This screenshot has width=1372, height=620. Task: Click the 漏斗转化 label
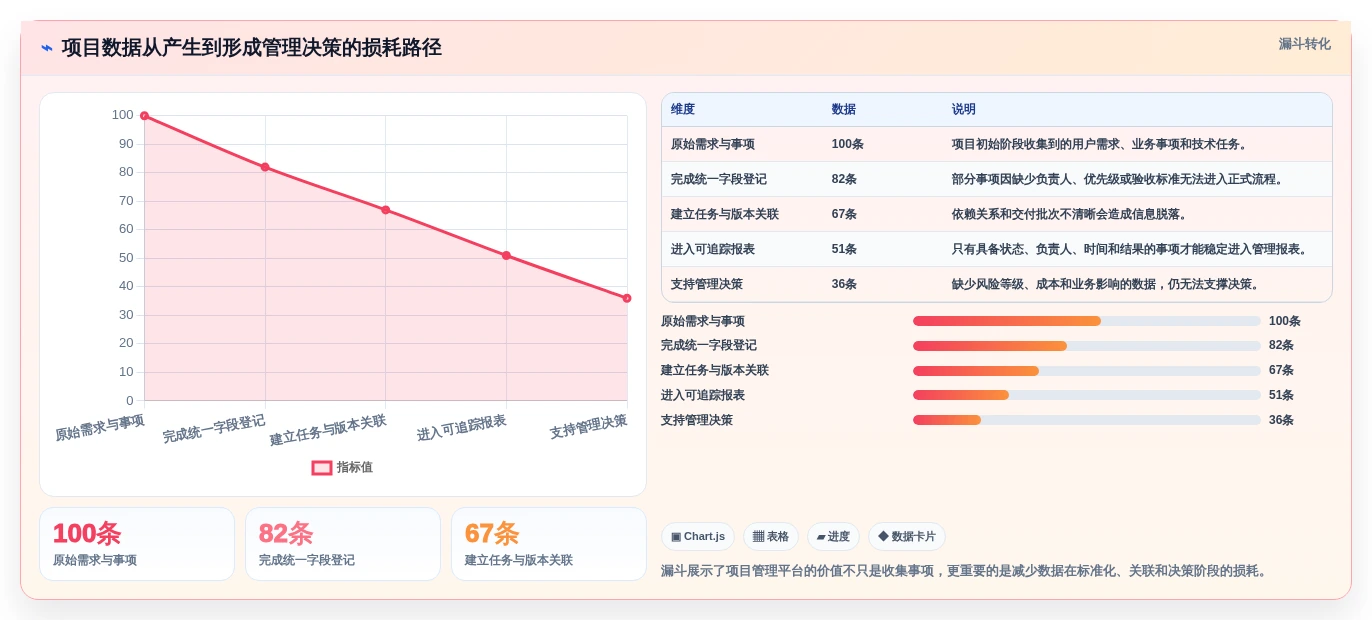tap(1304, 44)
